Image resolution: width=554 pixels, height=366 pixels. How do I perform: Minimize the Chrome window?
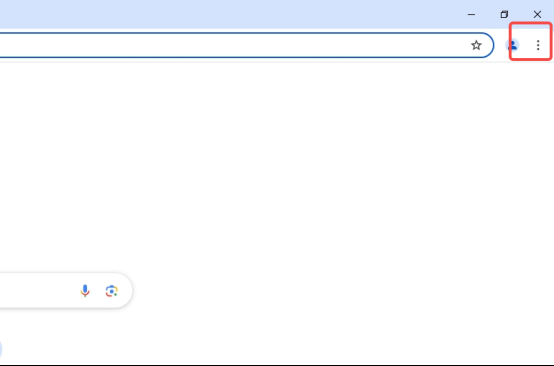[x=471, y=14]
